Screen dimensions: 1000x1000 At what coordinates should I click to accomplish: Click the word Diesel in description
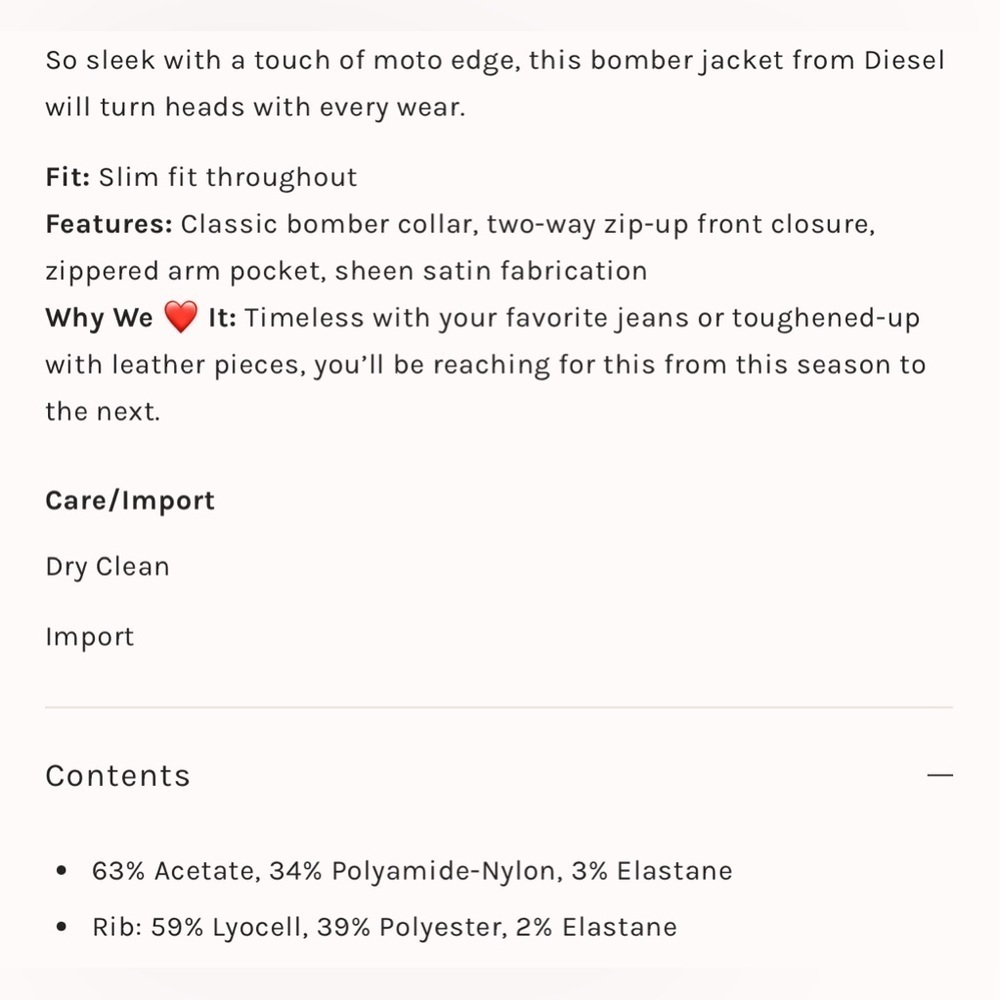(904, 61)
